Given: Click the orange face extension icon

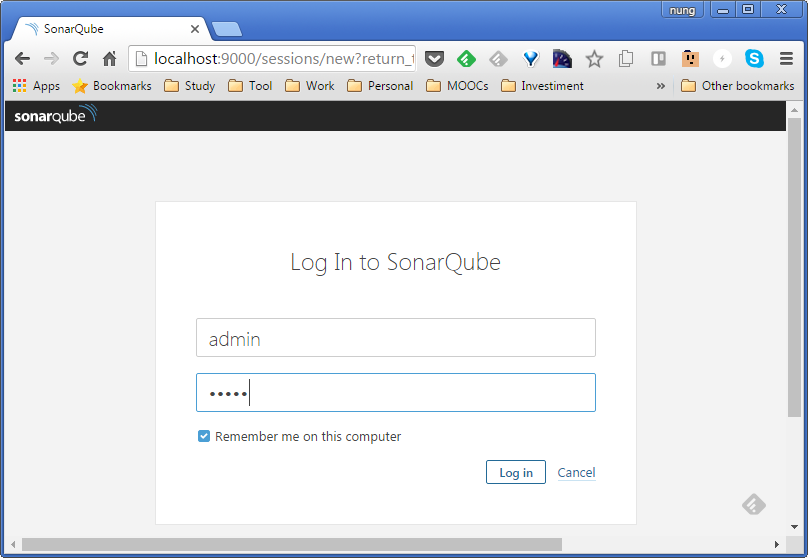Looking at the screenshot, I should [690, 59].
